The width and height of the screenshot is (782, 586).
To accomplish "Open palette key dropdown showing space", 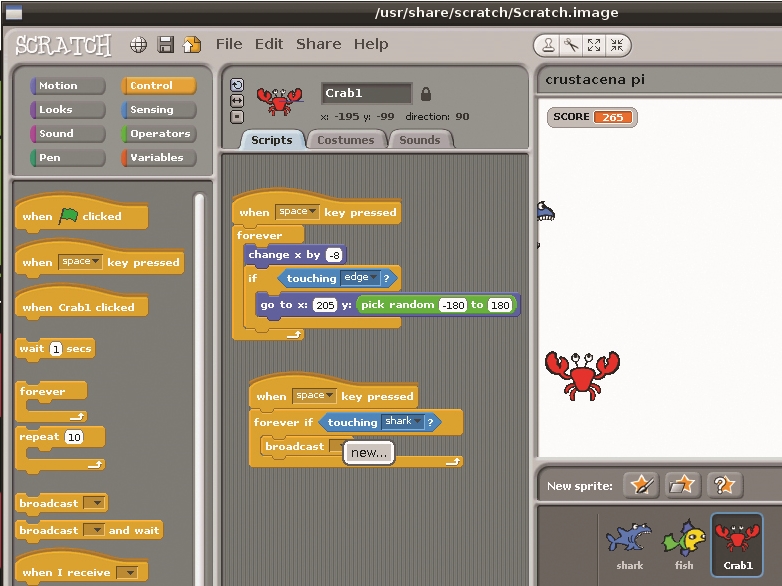I will click(80, 261).
